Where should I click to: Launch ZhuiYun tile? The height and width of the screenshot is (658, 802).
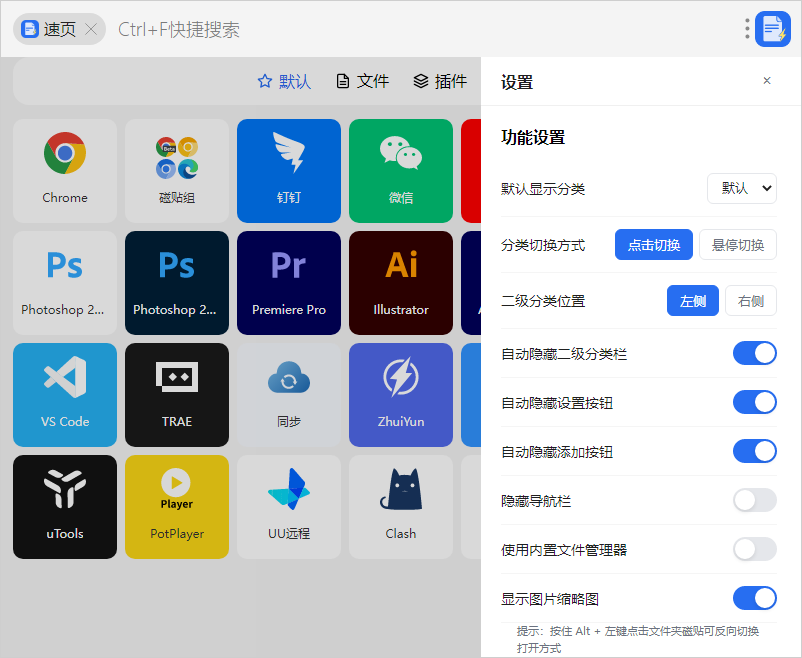401,395
